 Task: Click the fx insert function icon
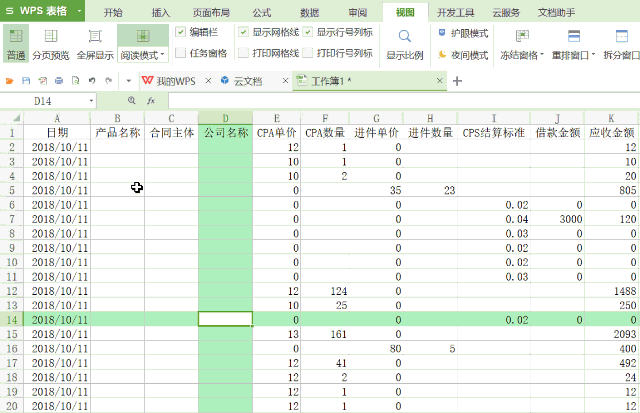tap(151, 100)
